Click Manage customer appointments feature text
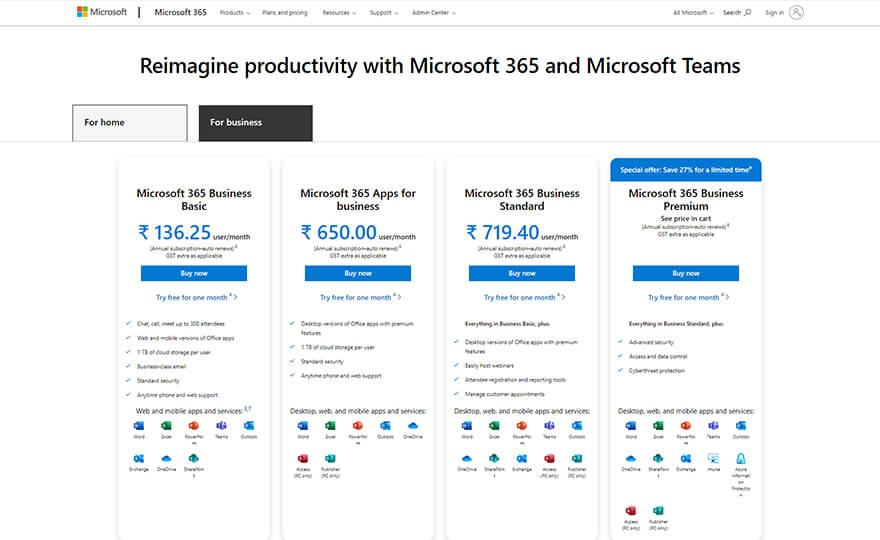The image size is (880, 540). click(x=505, y=394)
